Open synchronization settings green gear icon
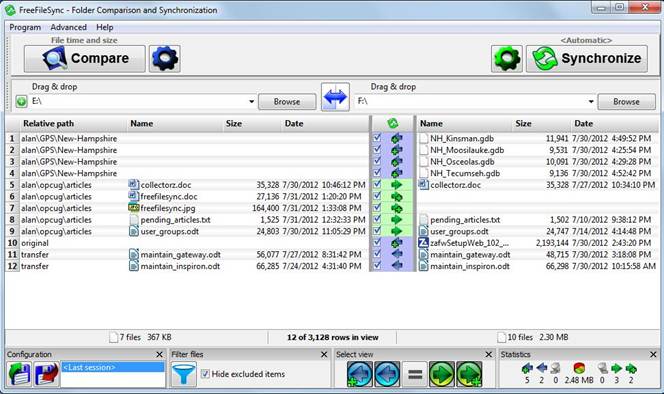The height and width of the screenshot is (394, 664). tap(507, 58)
